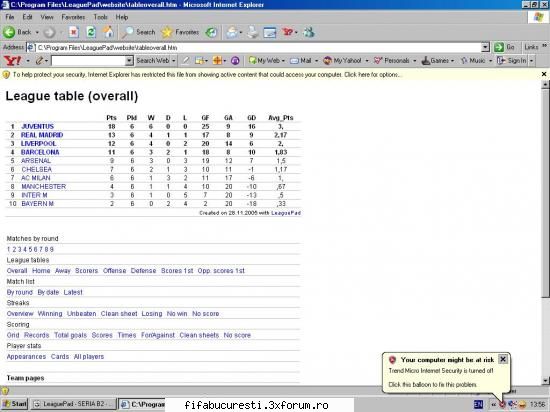Open the Windows Start menu
550x412 pixels.
[14, 404]
